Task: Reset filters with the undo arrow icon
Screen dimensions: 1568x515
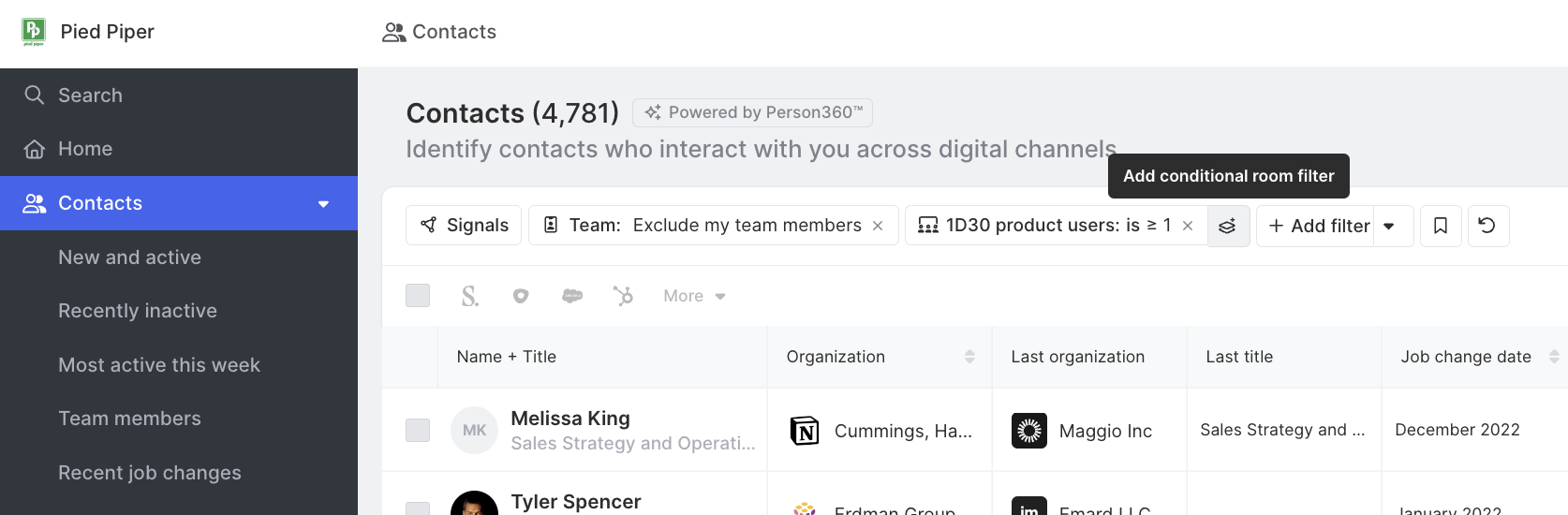Action: point(1487,226)
